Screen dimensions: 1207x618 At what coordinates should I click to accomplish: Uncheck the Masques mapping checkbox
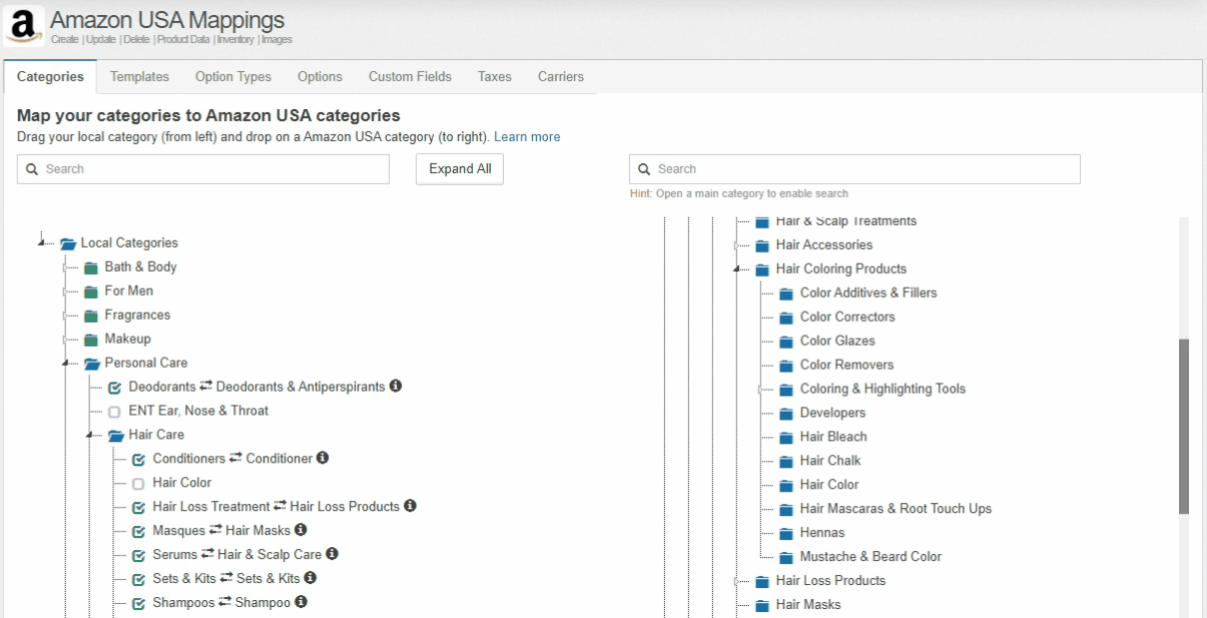click(x=138, y=531)
